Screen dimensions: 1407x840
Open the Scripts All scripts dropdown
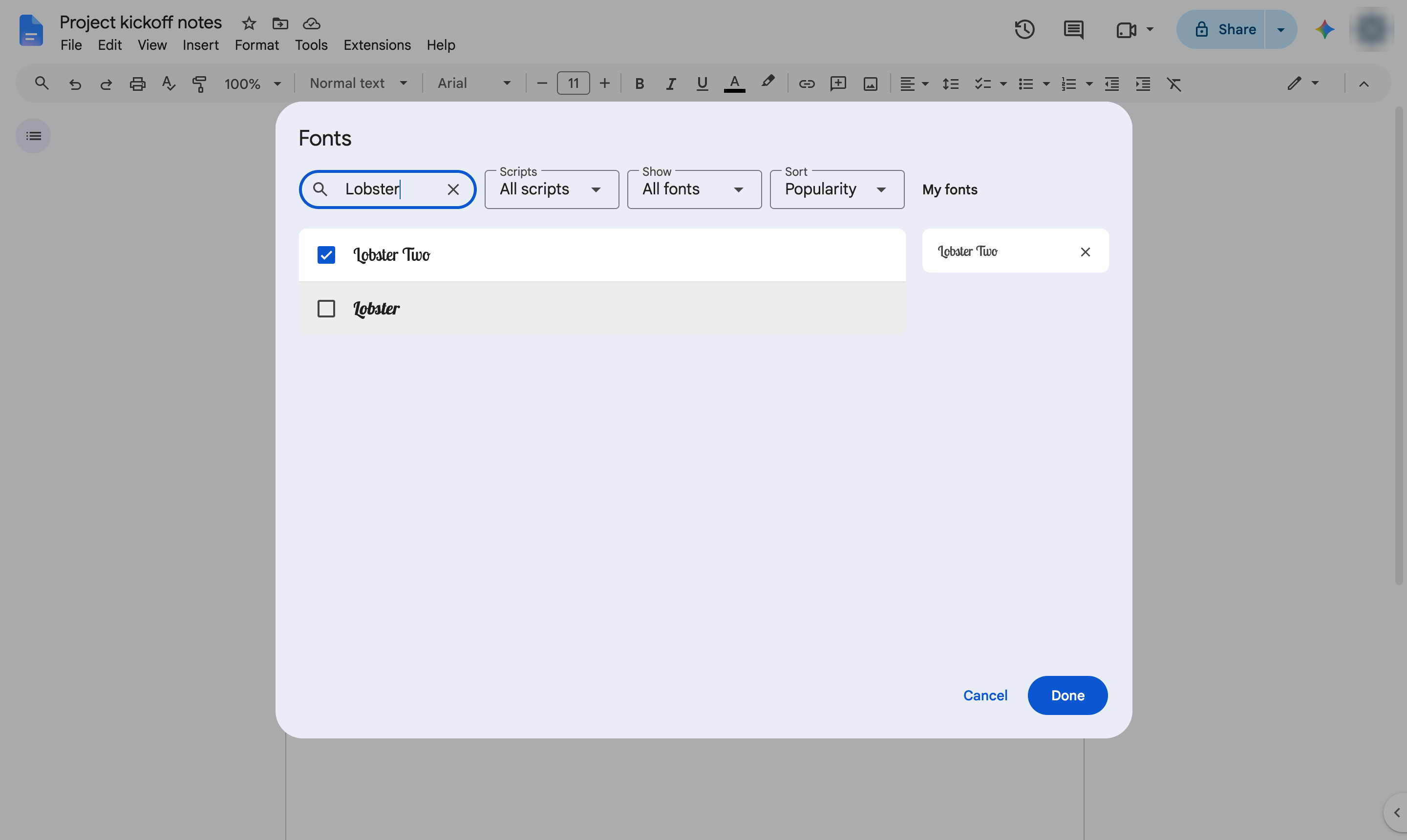(x=552, y=189)
